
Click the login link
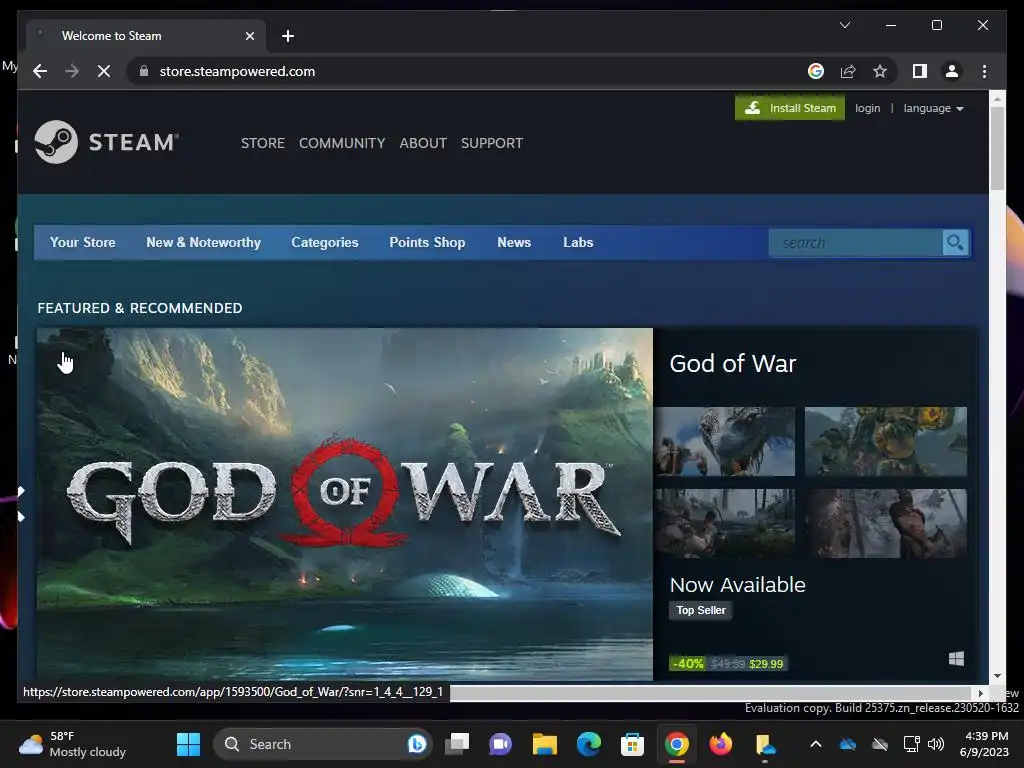click(x=867, y=108)
